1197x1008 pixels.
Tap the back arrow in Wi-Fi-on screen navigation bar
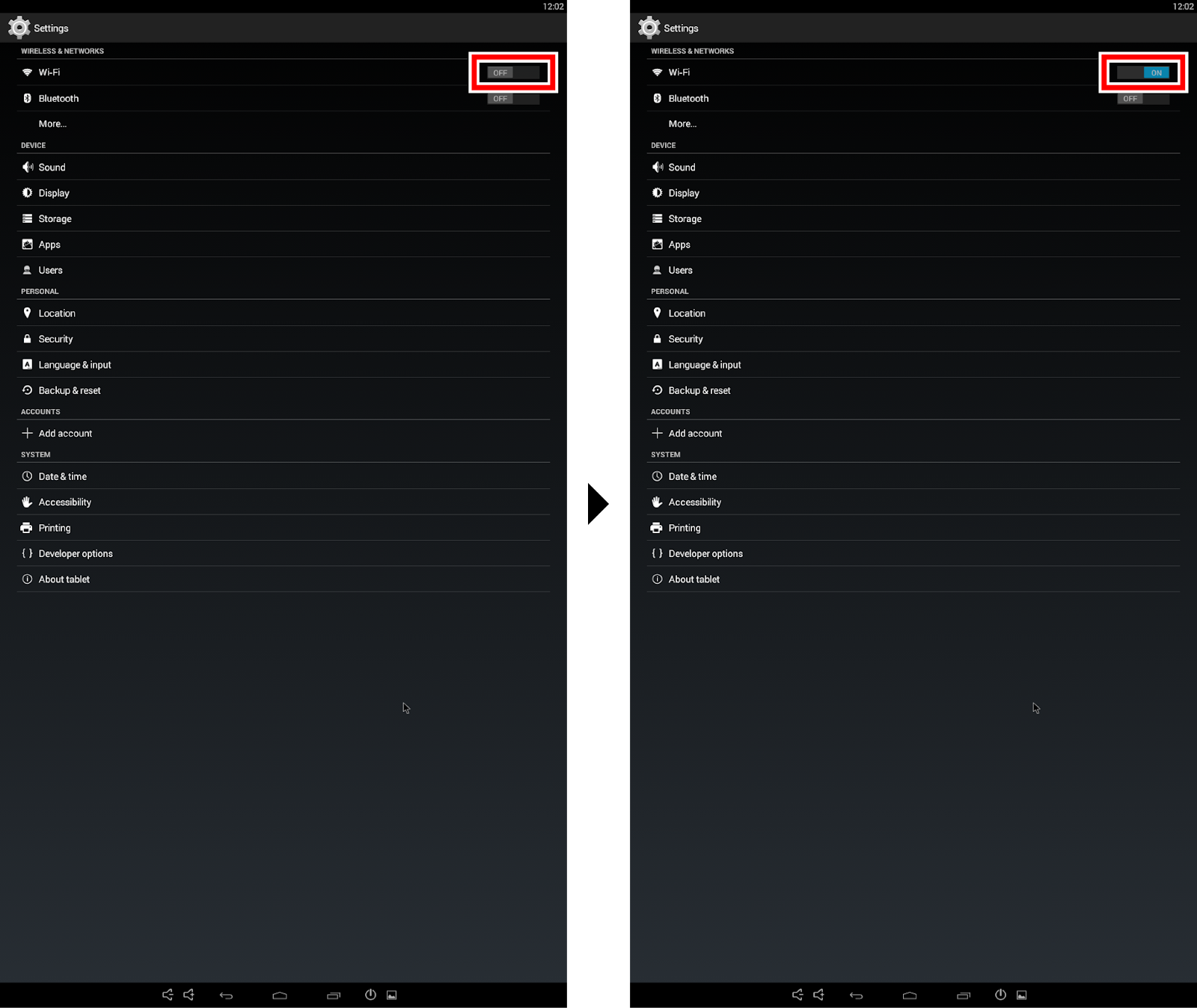coord(856,995)
